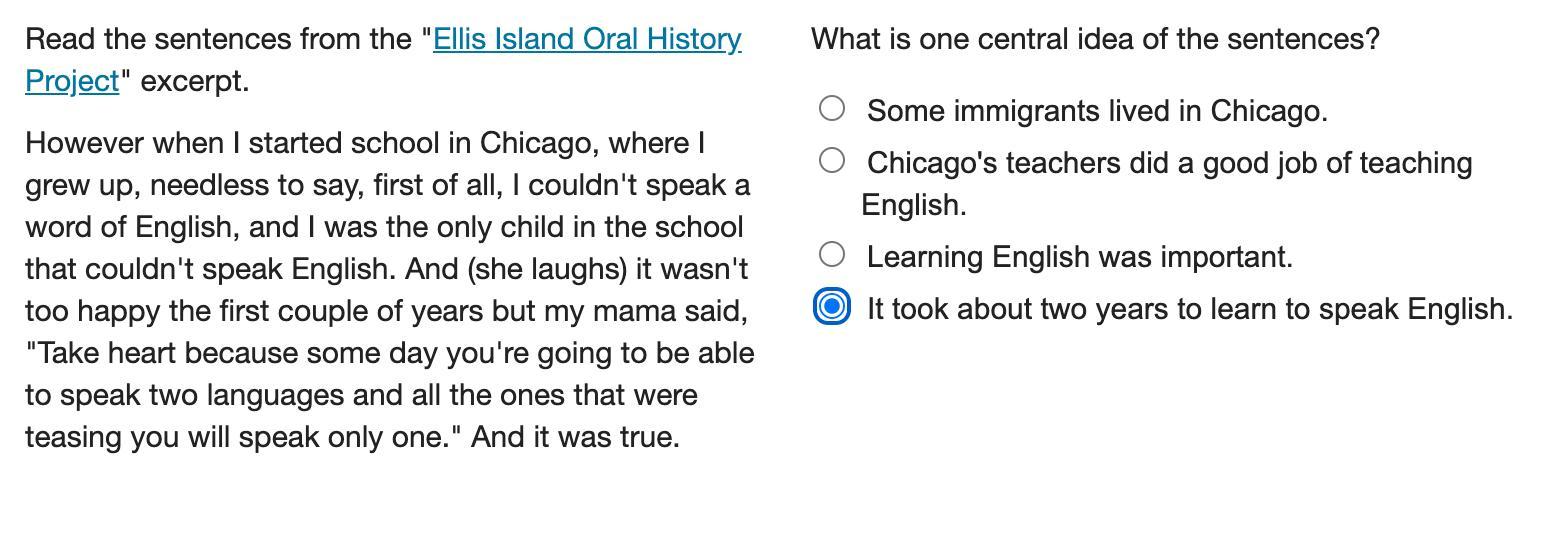Click the "Project" link text on second line
Image resolution: width=1550 pixels, height=559 pixels.
(72, 81)
